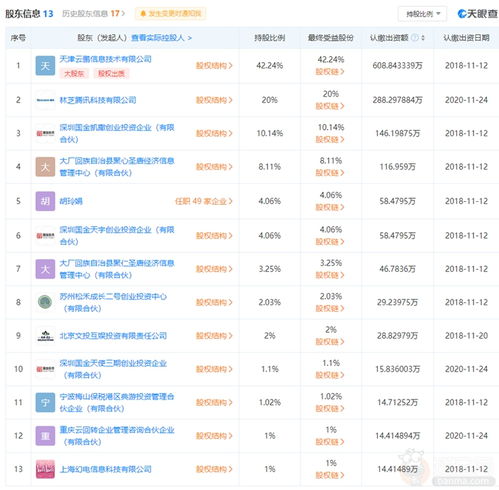Screen dimensions: 499x490
Task: Click the logo of 深圳国金天宇创业投资企业
Action: click(x=45, y=236)
